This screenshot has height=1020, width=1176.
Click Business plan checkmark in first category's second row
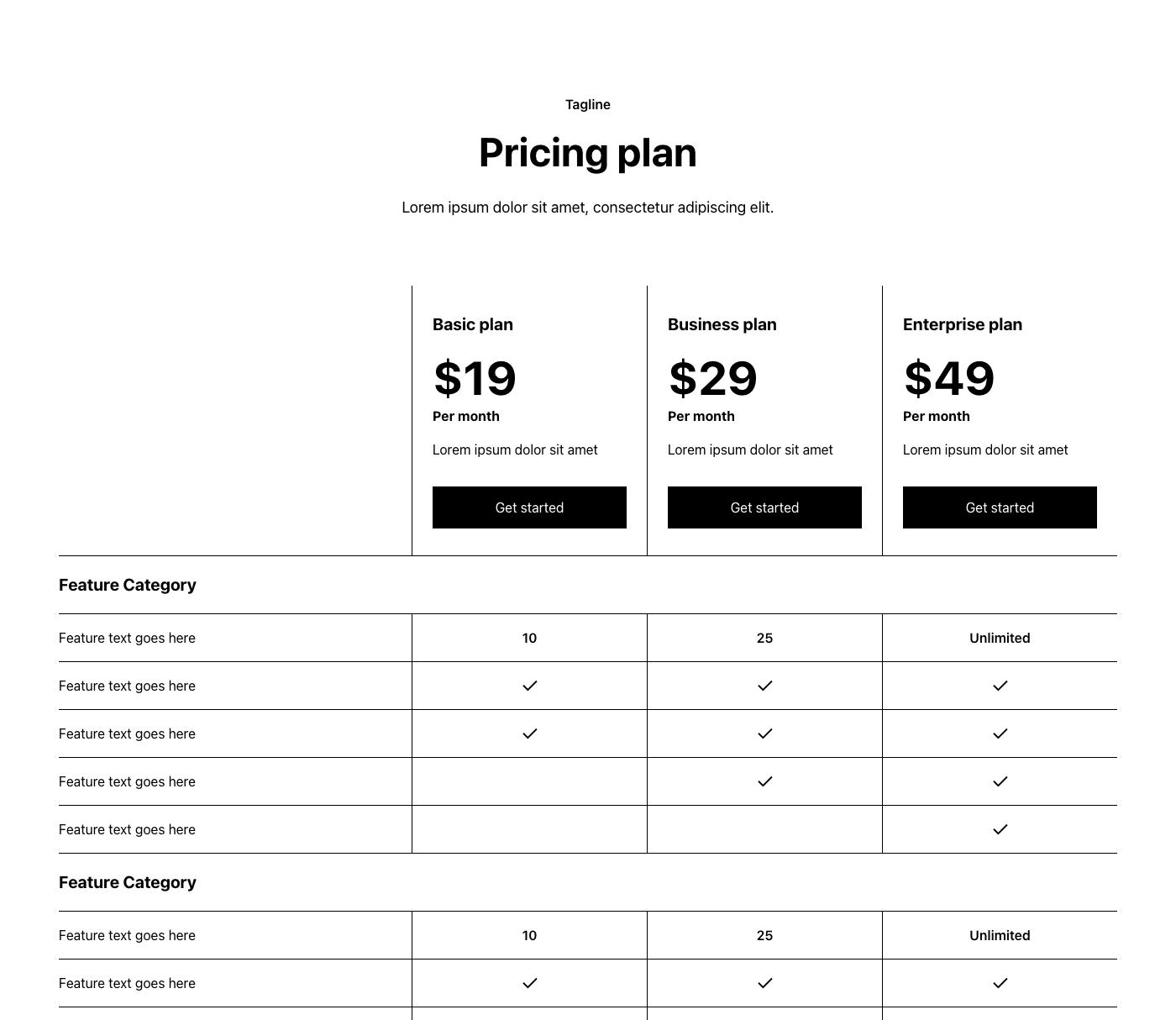pos(764,686)
